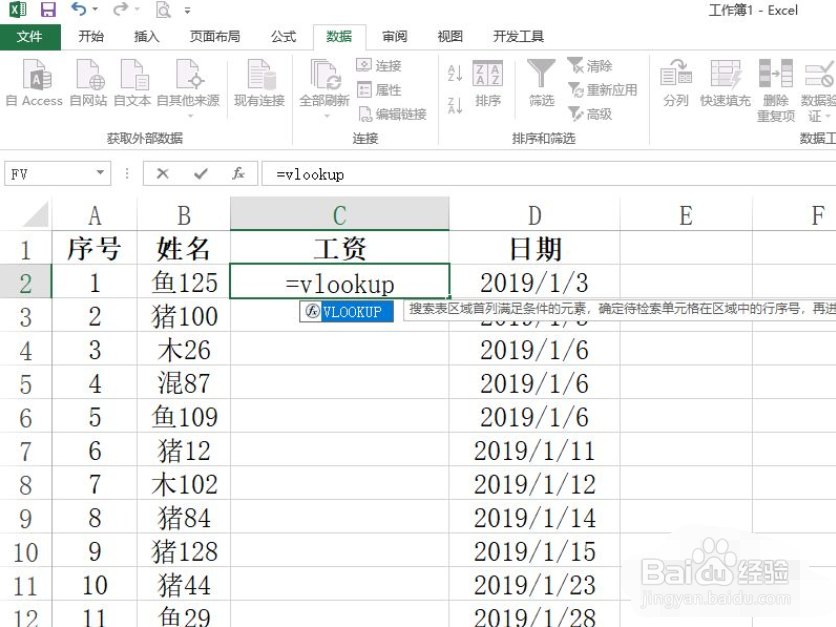The width and height of the screenshot is (836, 627).
Task: Click cell C1 containing 工资
Action: click(340, 248)
